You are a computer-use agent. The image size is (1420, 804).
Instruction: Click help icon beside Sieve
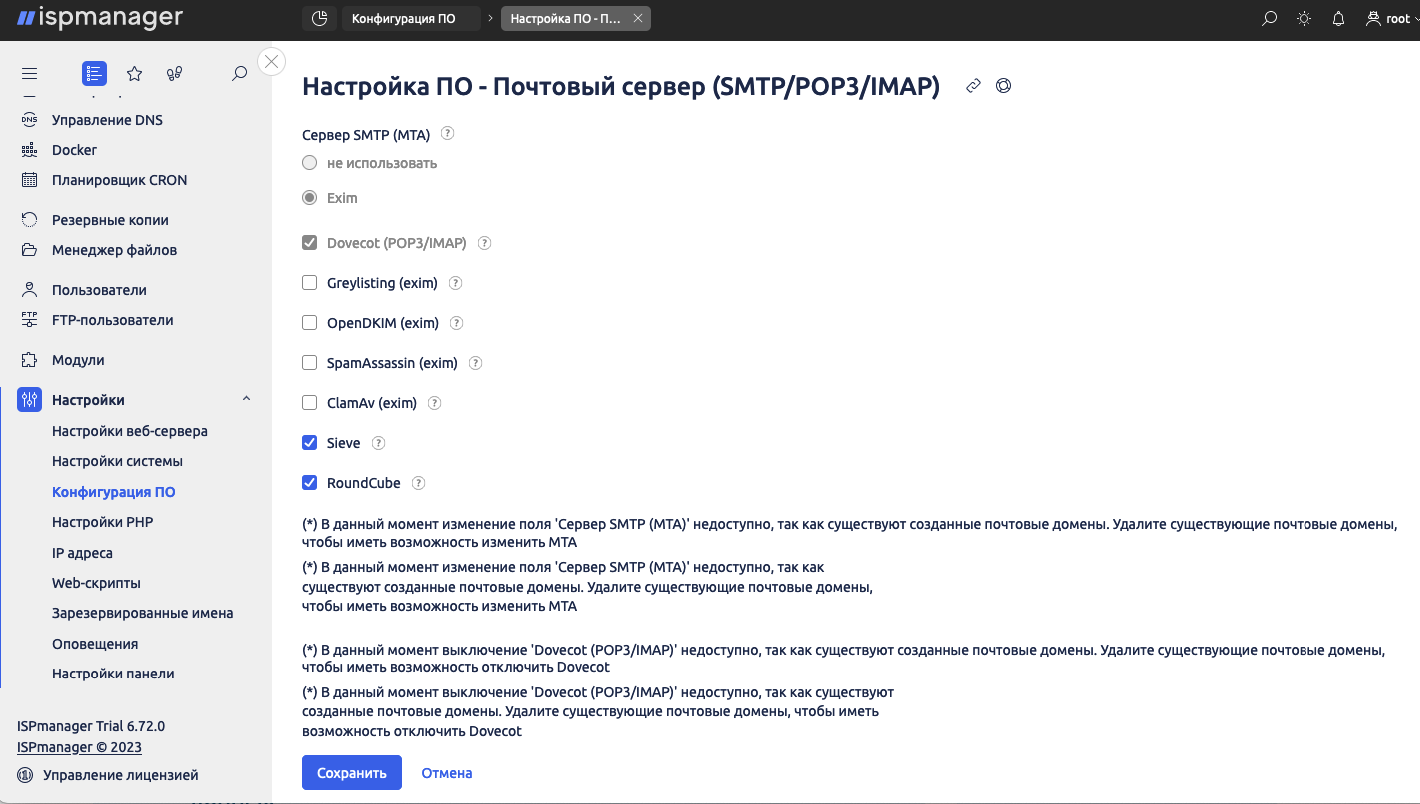click(x=378, y=443)
